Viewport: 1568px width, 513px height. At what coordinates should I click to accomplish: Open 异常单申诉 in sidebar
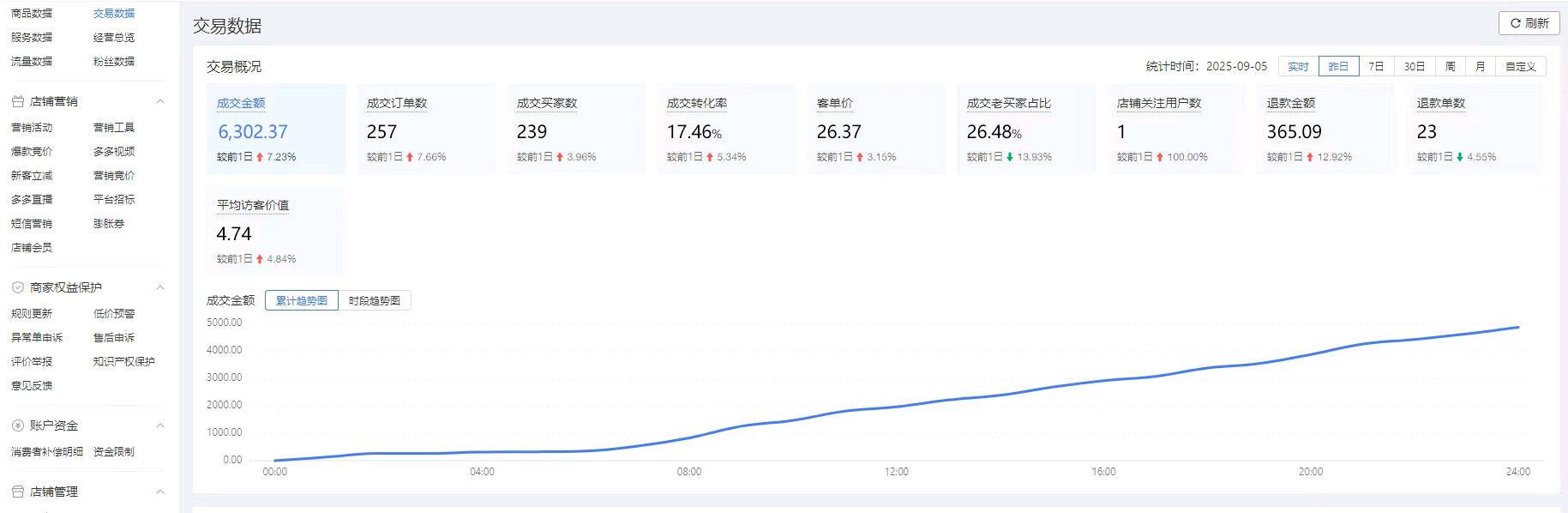[x=37, y=337]
